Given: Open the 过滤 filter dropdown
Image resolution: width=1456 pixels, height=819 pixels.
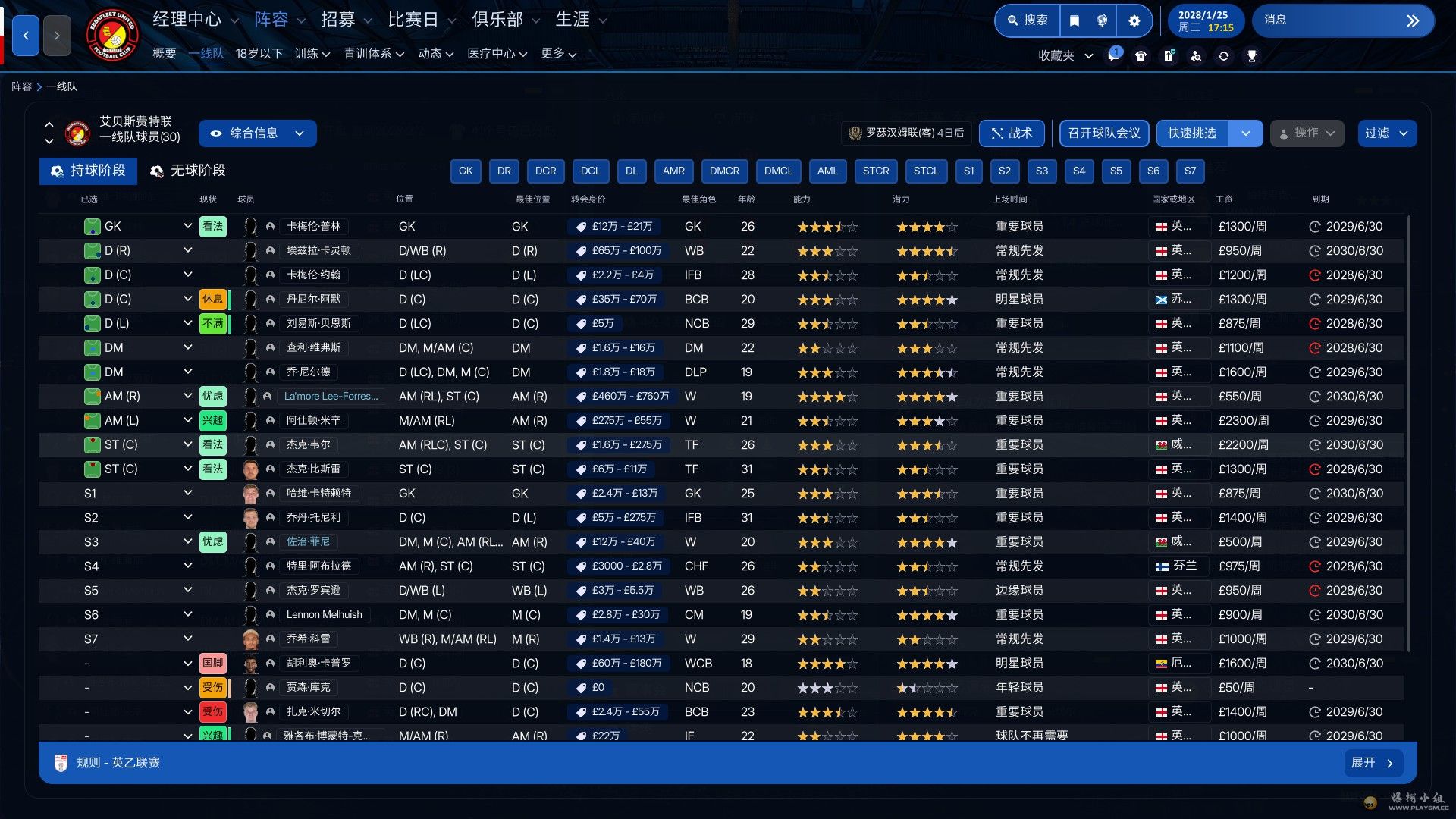Looking at the screenshot, I should [x=1385, y=133].
